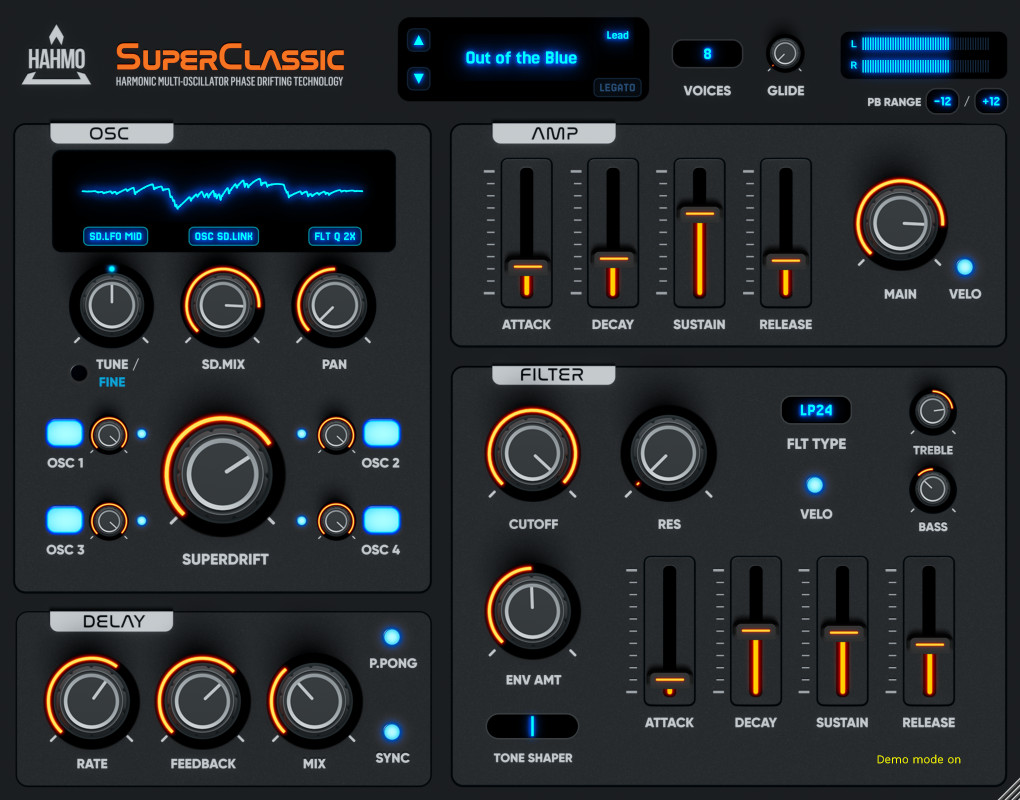Viewport: 1020px width, 800px height.
Task: Select next preset with down arrow
Action: point(418,79)
